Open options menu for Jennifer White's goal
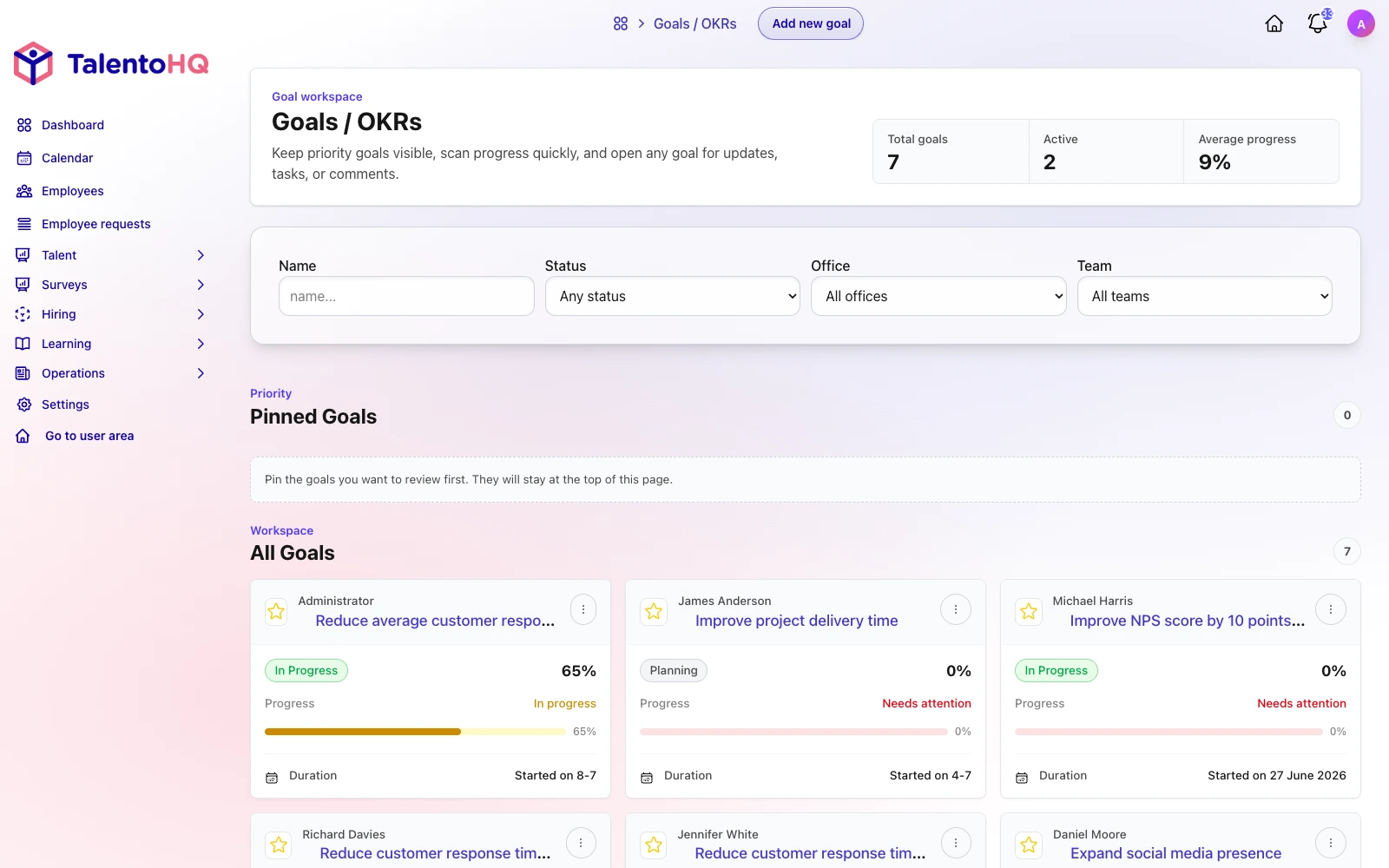Viewport: 1389px width, 868px height. pos(956,843)
